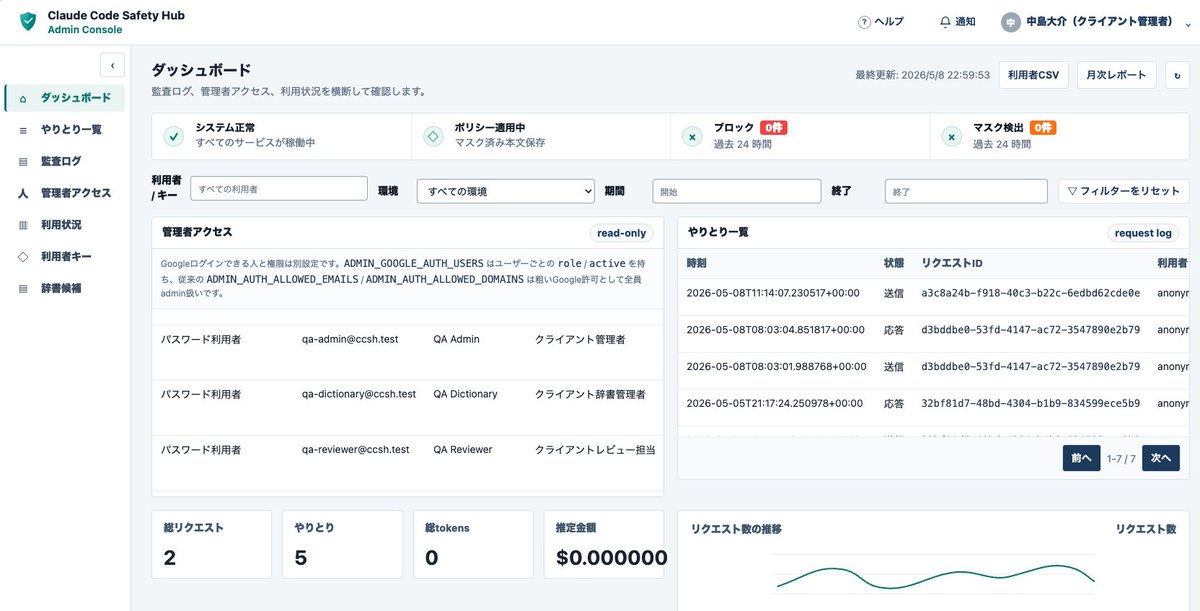This screenshot has width=1200, height=611.
Task: Download the 利用者CSV export
Action: [1034, 75]
